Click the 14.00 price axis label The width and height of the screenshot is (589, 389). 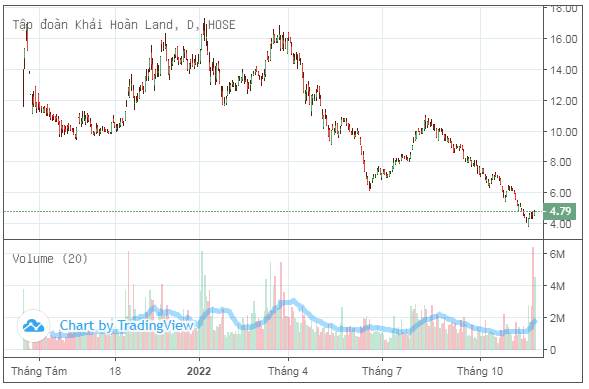click(x=563, y=70)
